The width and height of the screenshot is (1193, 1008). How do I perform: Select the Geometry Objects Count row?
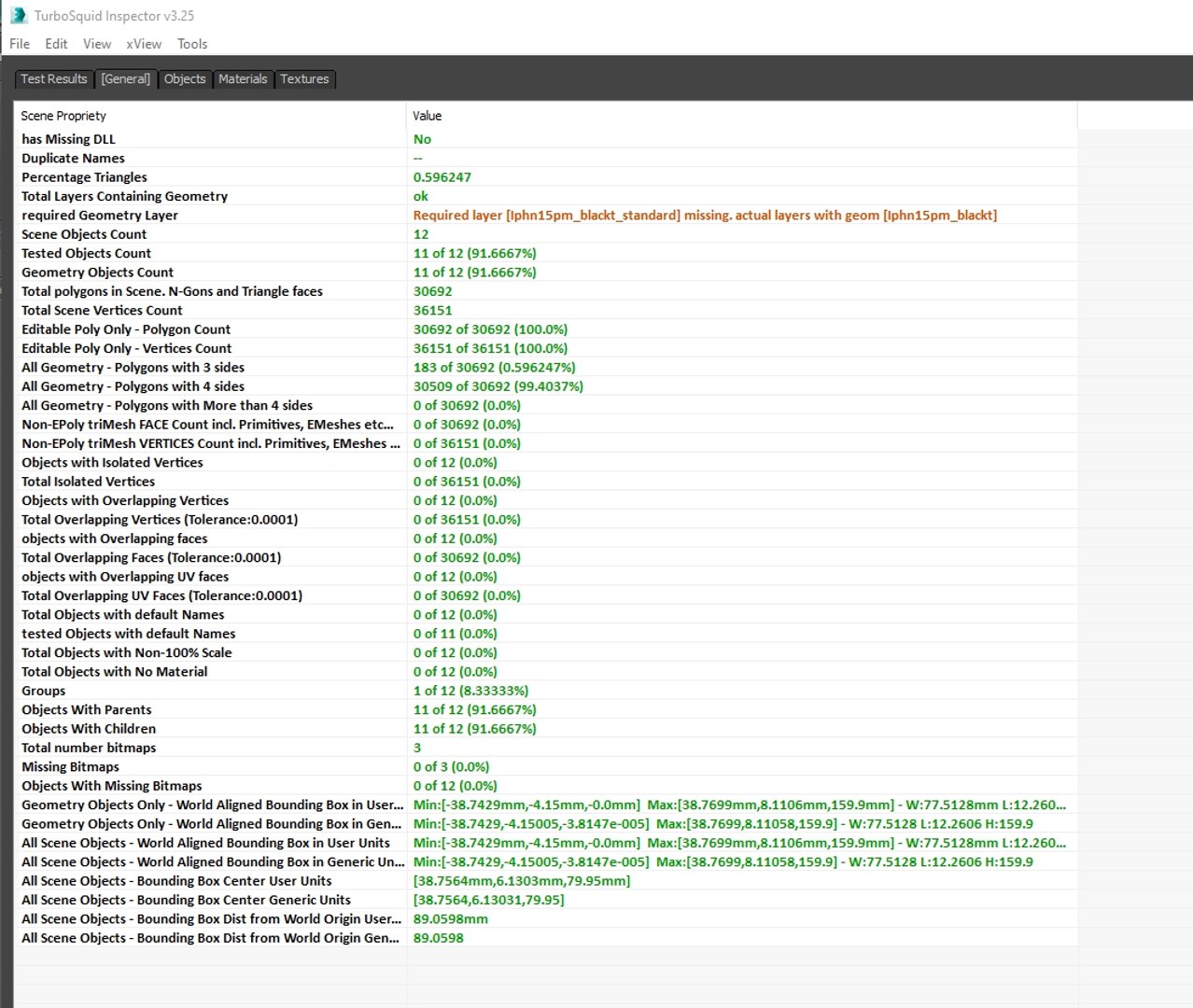tap(546, 273)
